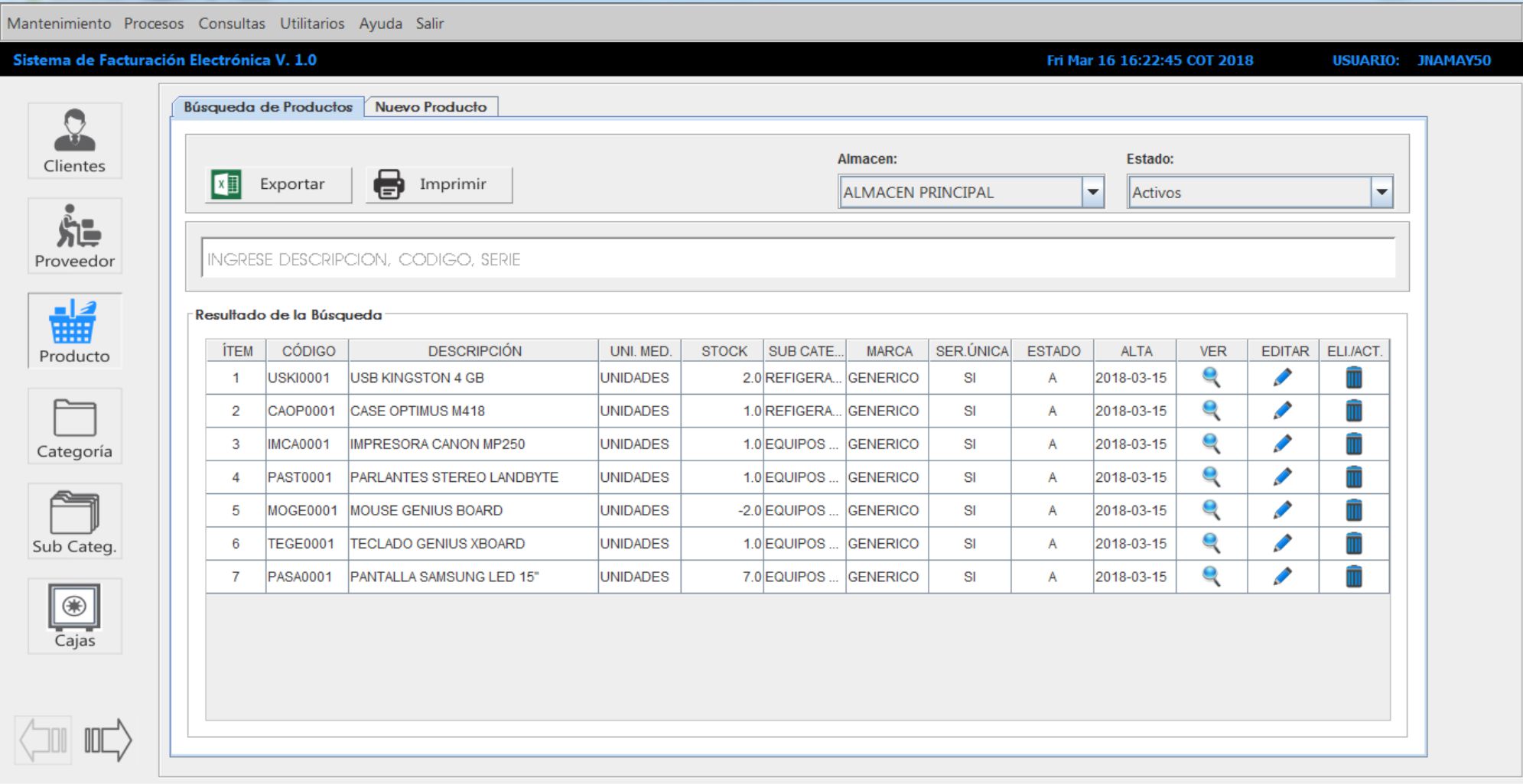Image resolution: width=1523 pixels, height=784 pixels.
Task: Select the Categoría folder icon
Action: [x=74, y=427]
